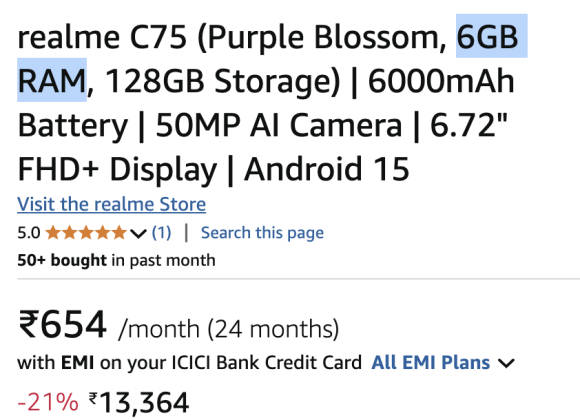Open the All EMI Plans link

[431, 362]
